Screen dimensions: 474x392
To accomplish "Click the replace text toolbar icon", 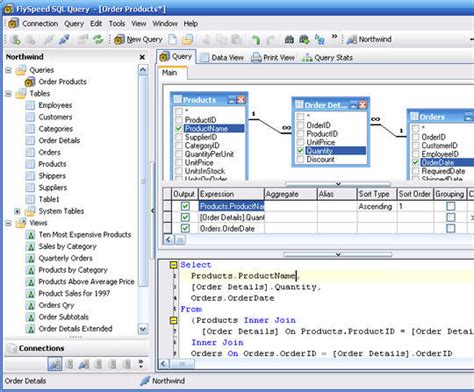I will pos(320,39).
